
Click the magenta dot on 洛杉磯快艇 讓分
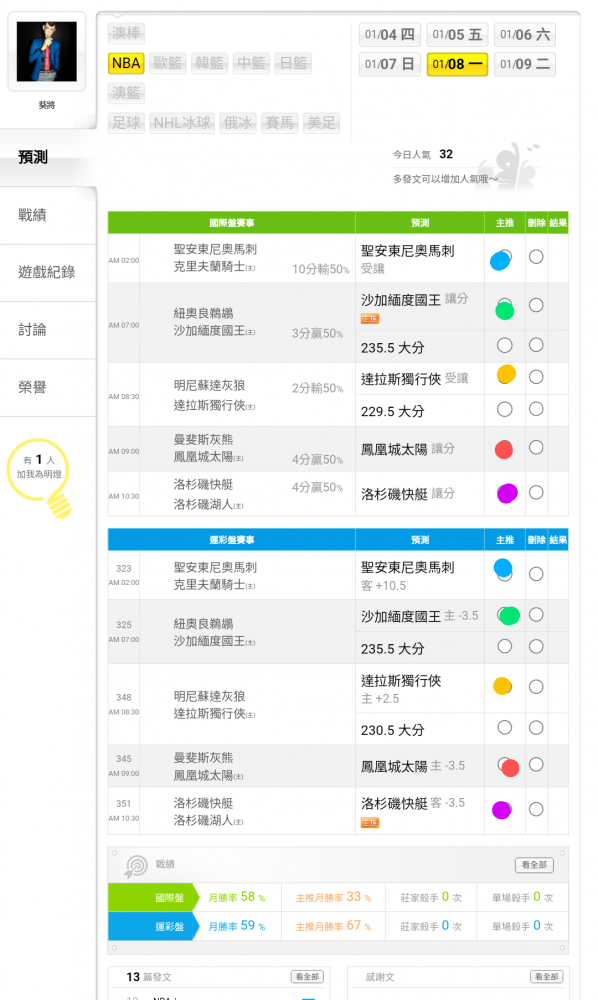[507, 494]
